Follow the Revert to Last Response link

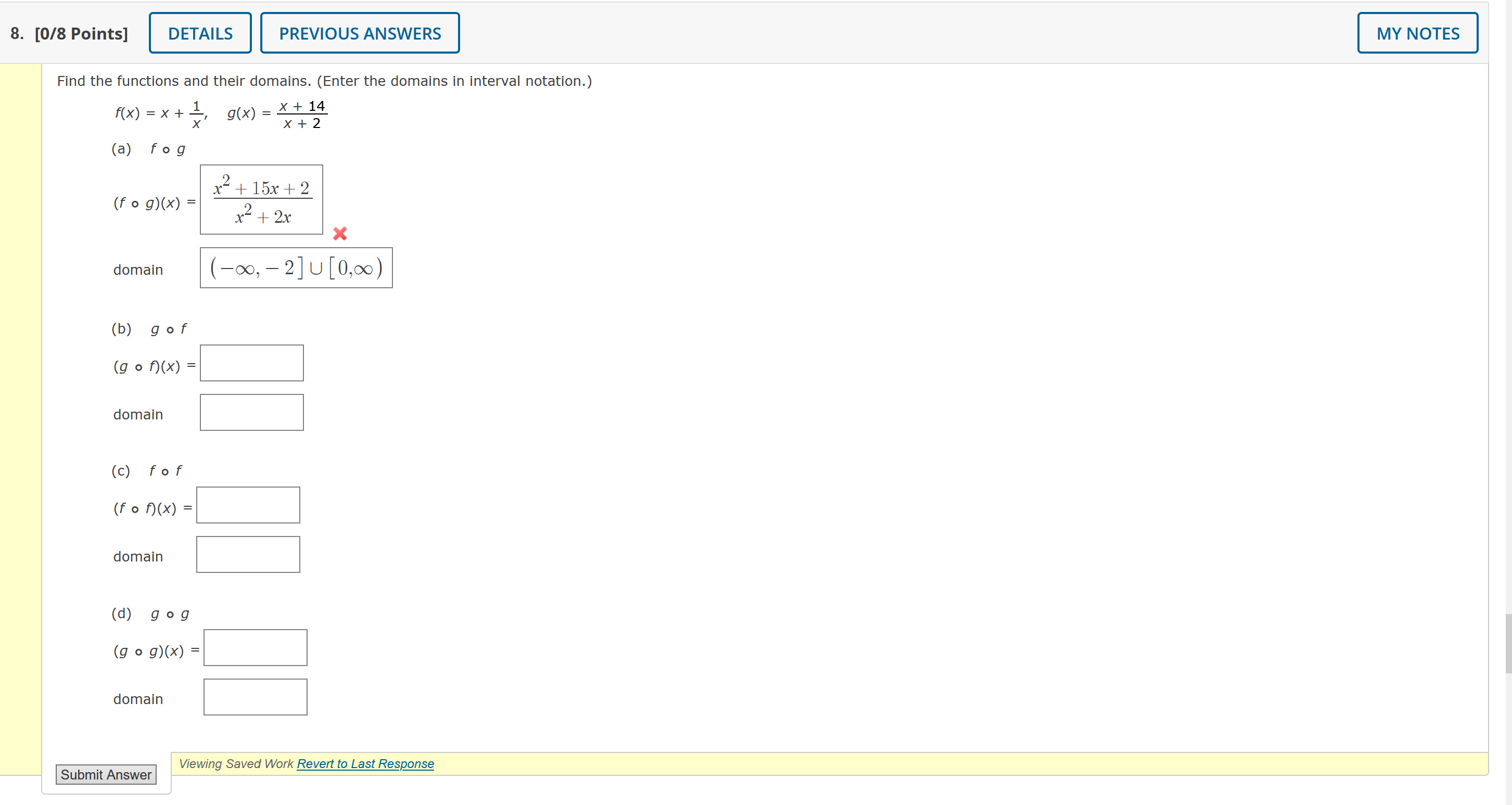coord(365,763)
